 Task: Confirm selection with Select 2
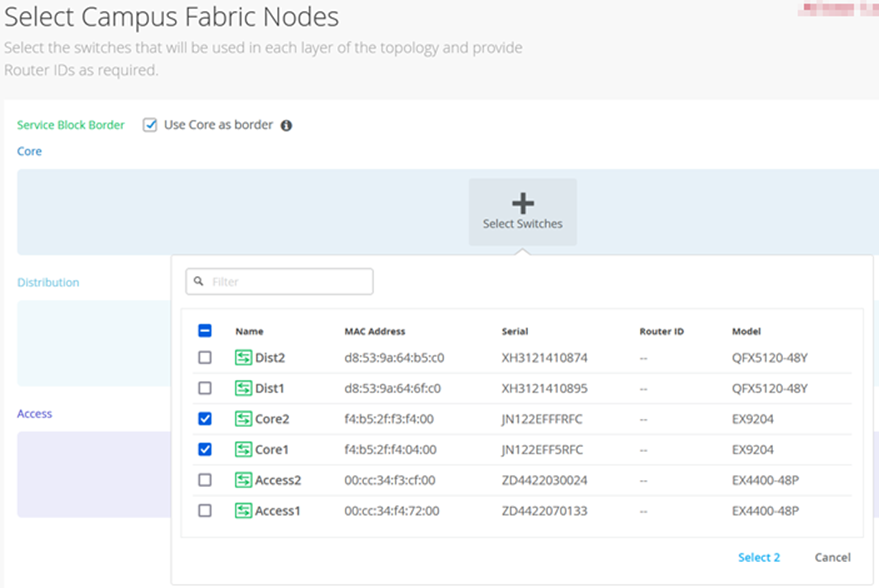(758, 557)
